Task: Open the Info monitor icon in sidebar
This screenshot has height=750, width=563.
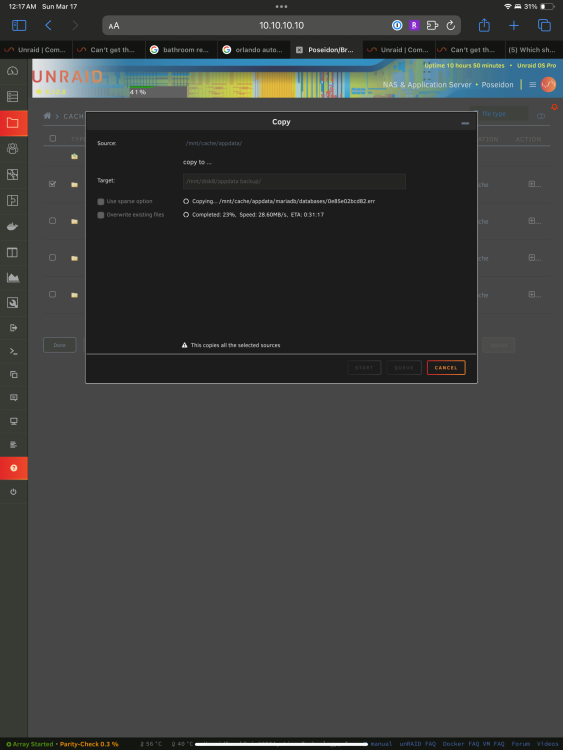Action: 13,421
